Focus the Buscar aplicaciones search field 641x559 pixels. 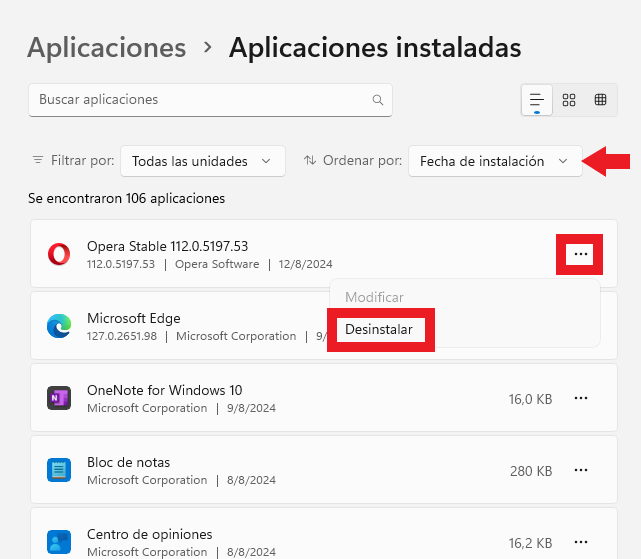[x=211, y=100]
